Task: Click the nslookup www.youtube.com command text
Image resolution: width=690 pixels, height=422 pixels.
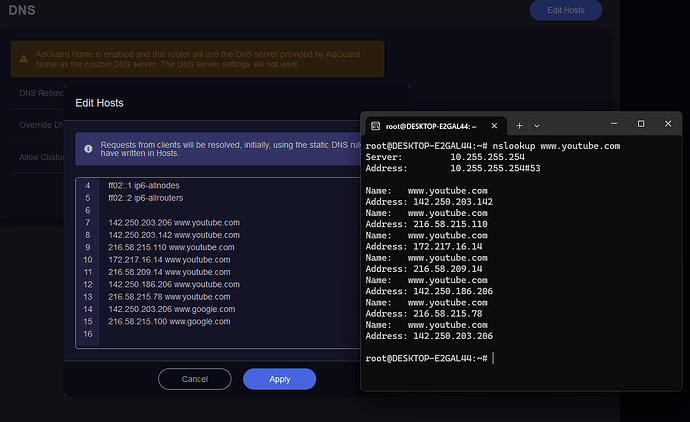Action: tap(556, 146)
